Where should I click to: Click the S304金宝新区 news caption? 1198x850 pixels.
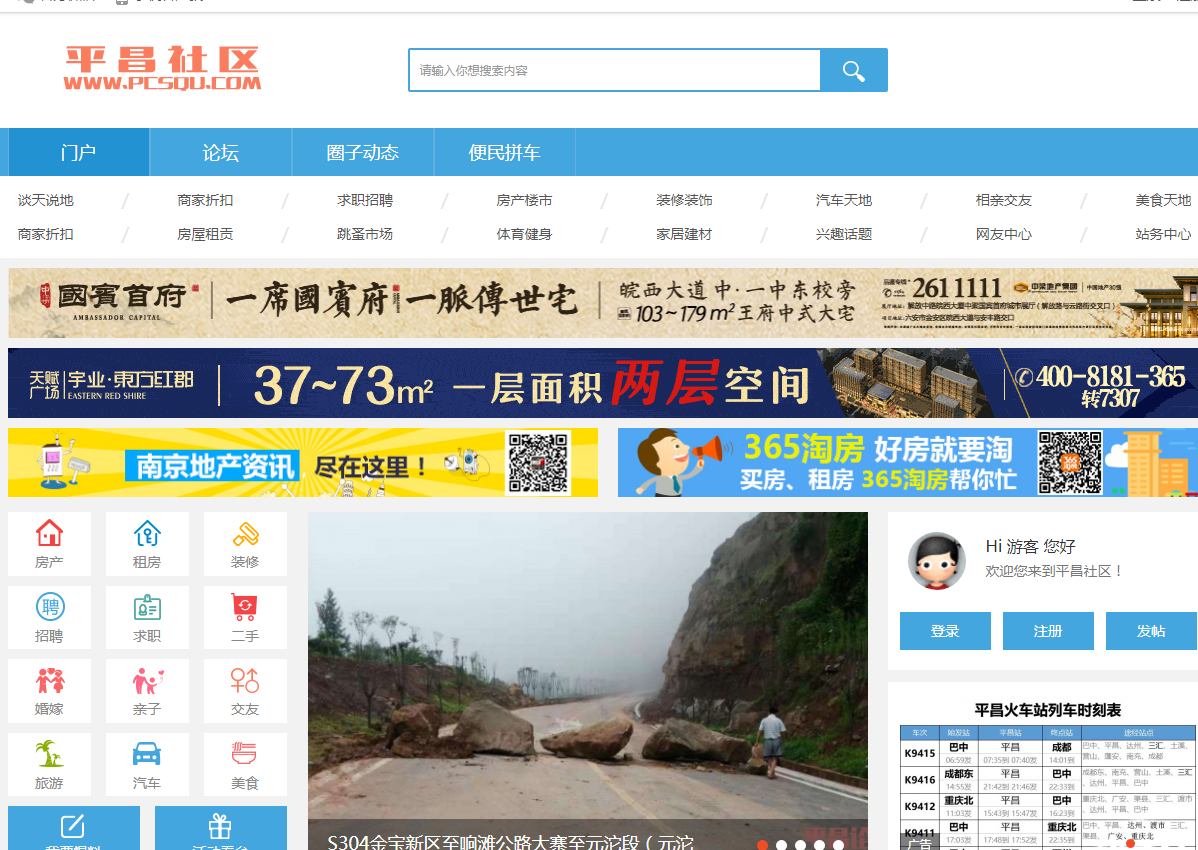(510, 842)
